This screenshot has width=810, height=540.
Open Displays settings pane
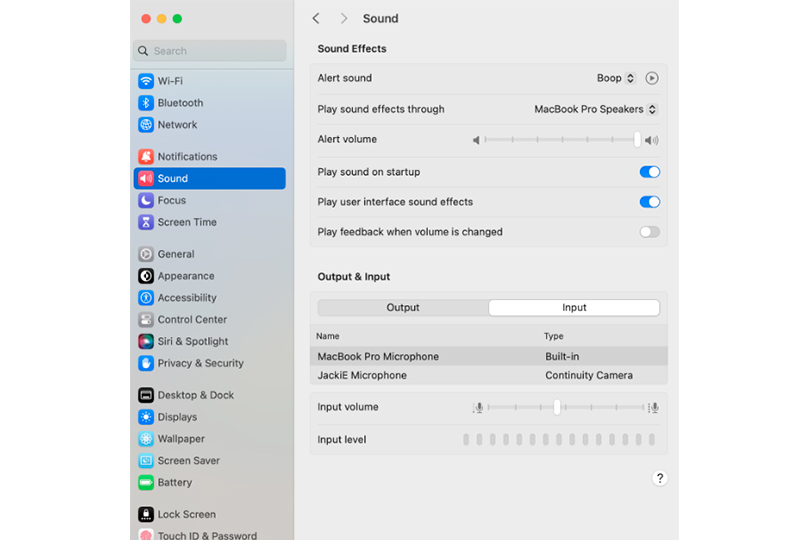coord(176,417)
